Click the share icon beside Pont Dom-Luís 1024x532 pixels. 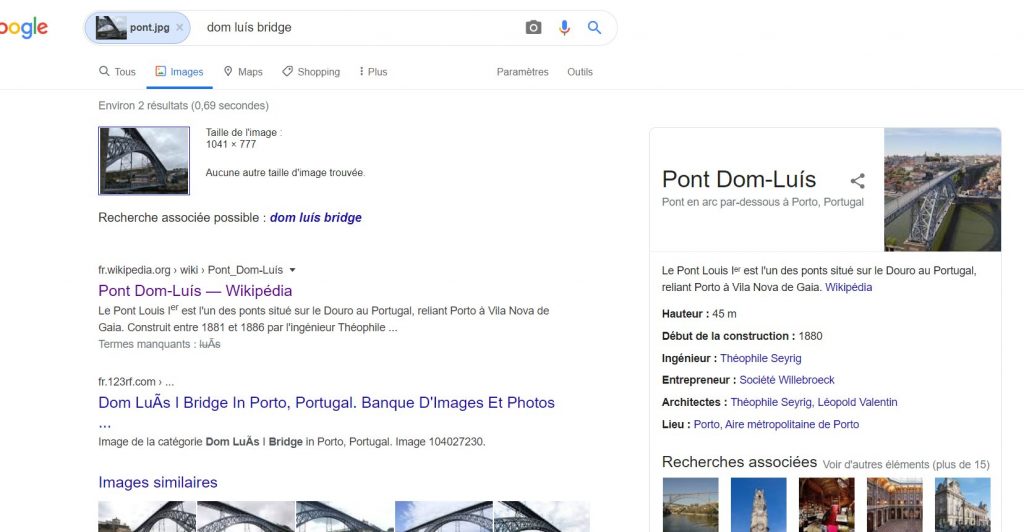(857, 181)
